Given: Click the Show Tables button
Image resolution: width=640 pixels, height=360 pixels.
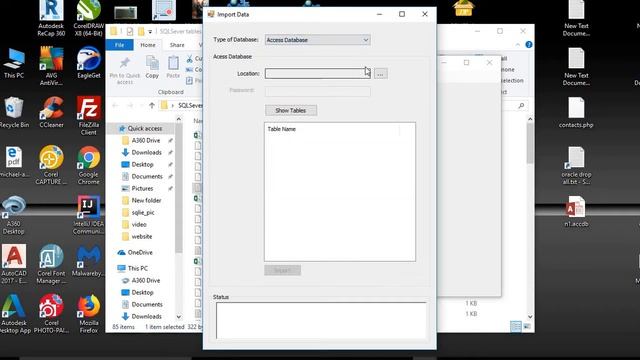Looking at the screenshot, I should (x=291, y=111).
